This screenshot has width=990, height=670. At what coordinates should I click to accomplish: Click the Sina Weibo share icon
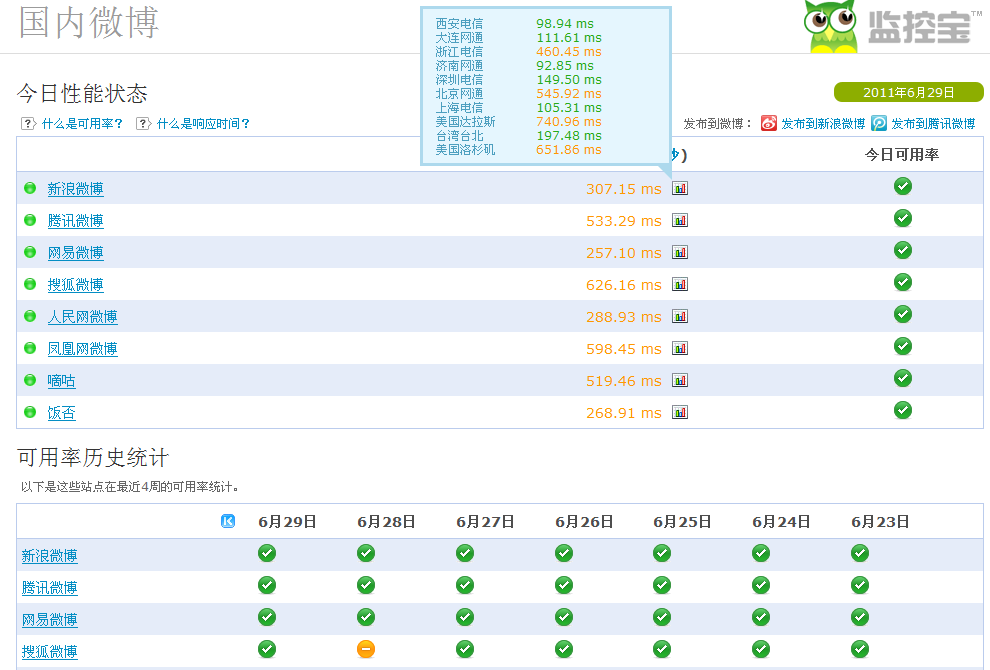pos(768,124)
